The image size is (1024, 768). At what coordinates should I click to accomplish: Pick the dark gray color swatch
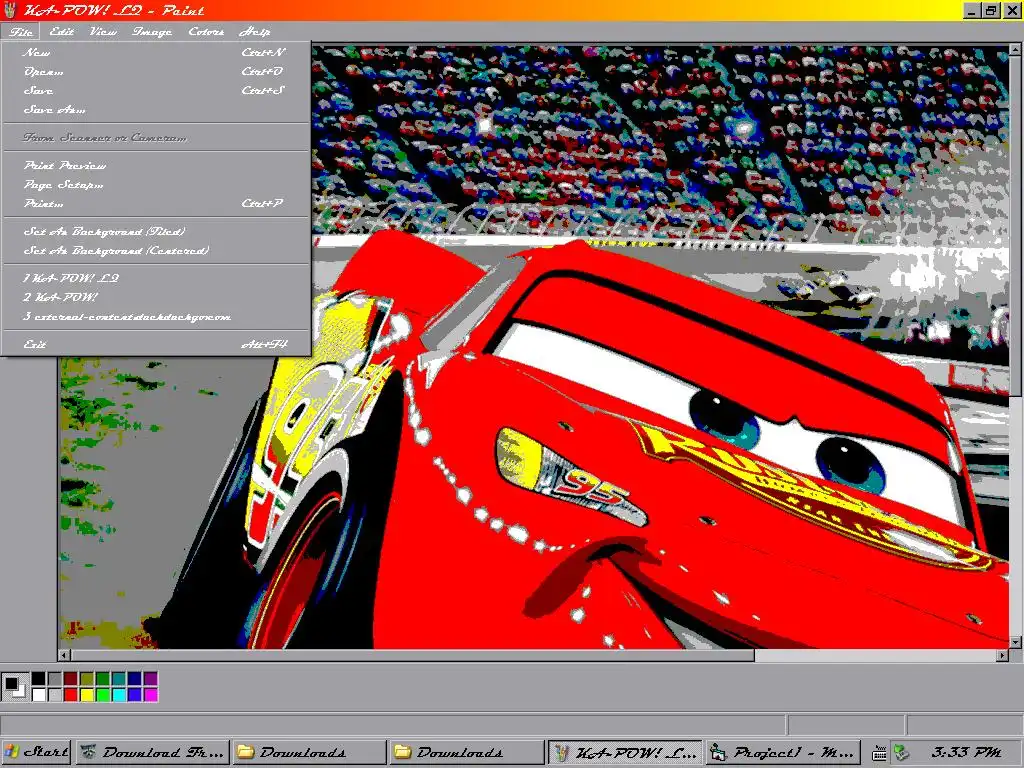(55, 679)
